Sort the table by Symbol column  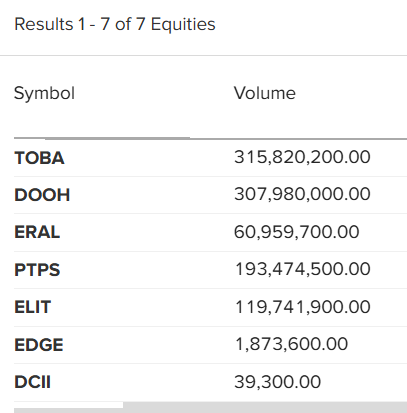pyautogui.click(x=44, y=93)
